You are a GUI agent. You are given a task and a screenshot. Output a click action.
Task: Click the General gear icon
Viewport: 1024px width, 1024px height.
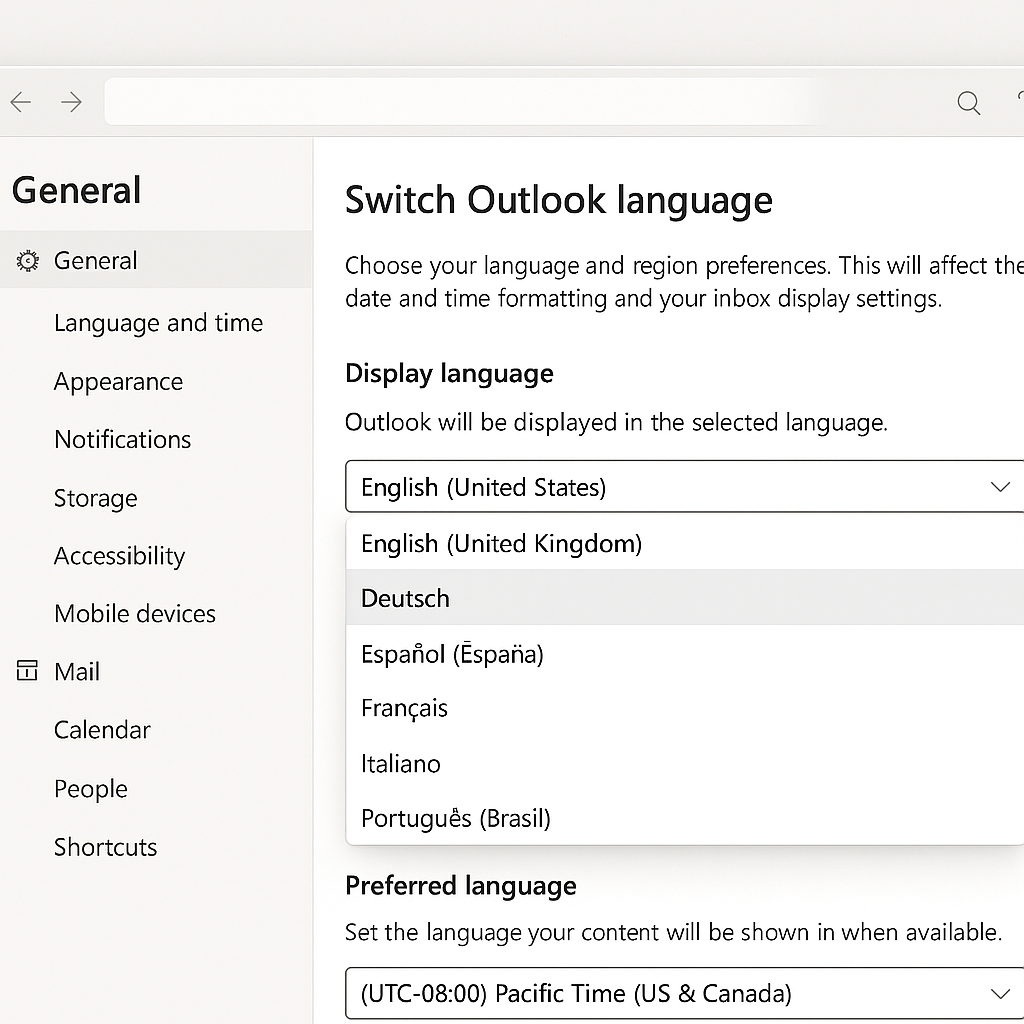(27, 261)
